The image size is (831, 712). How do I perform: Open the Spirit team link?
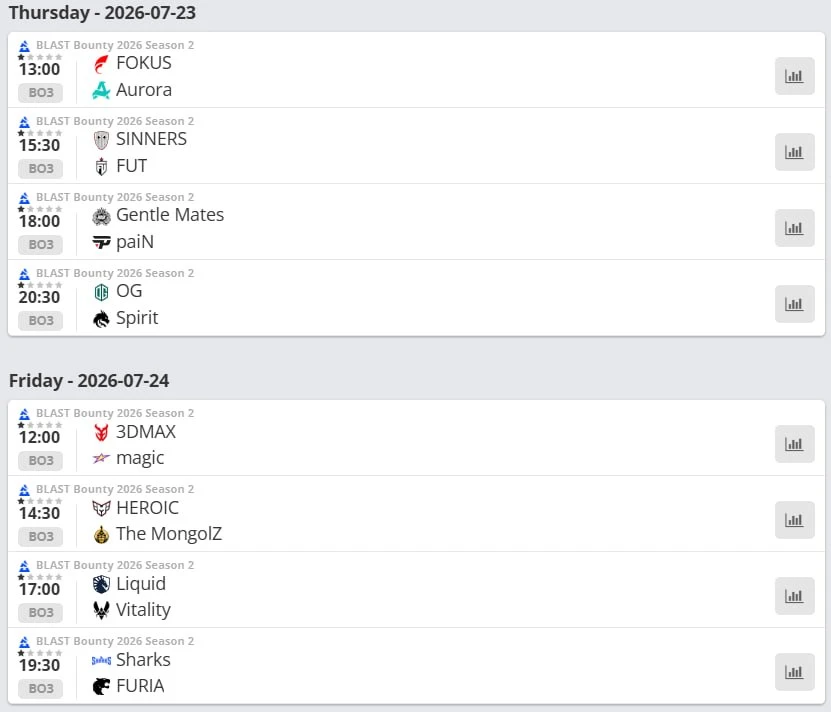coord(137,318)
